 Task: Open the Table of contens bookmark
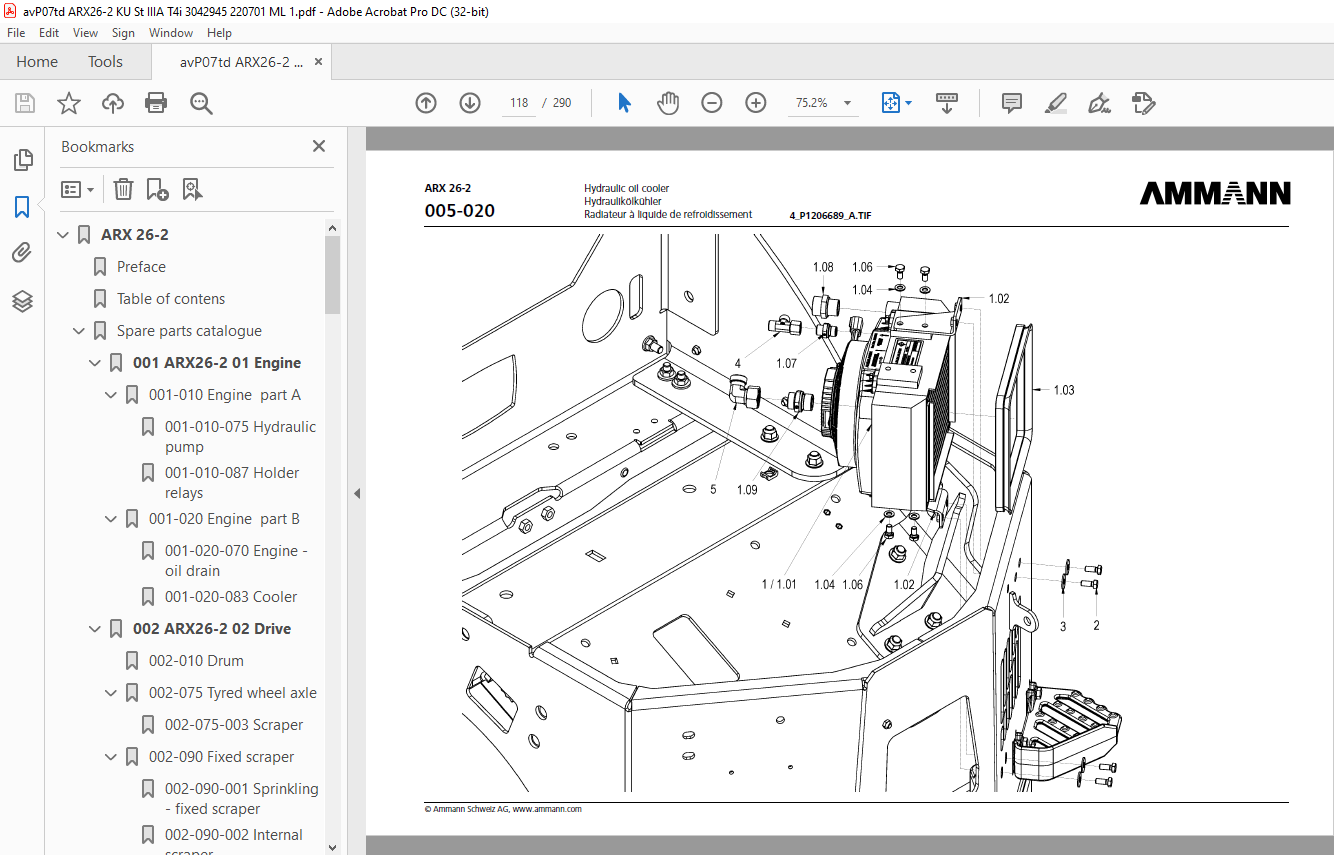pos(171,299)
